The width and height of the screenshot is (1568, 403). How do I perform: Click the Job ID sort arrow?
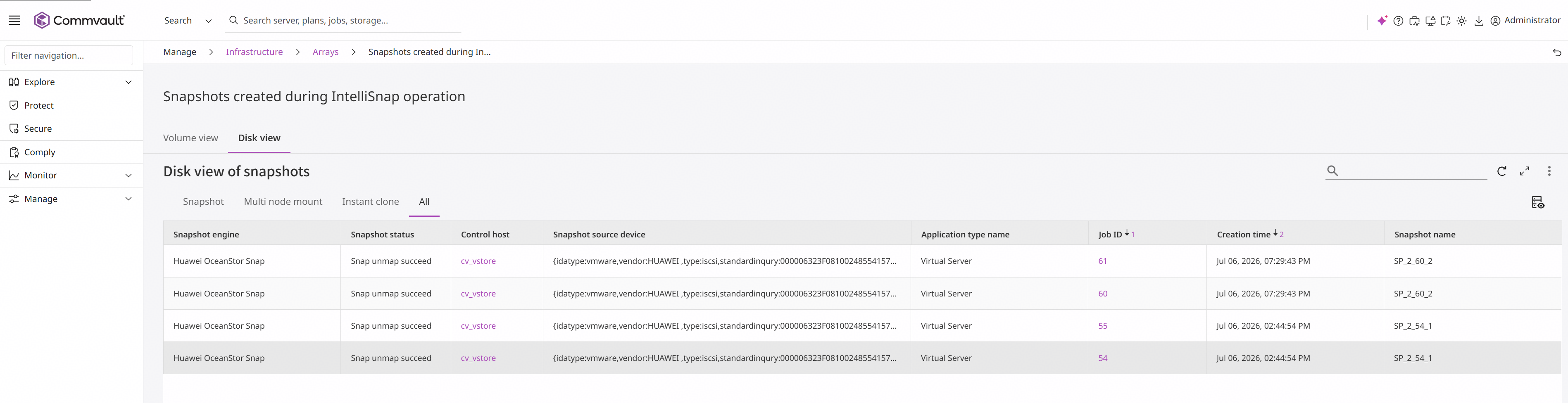[1127, 233]
